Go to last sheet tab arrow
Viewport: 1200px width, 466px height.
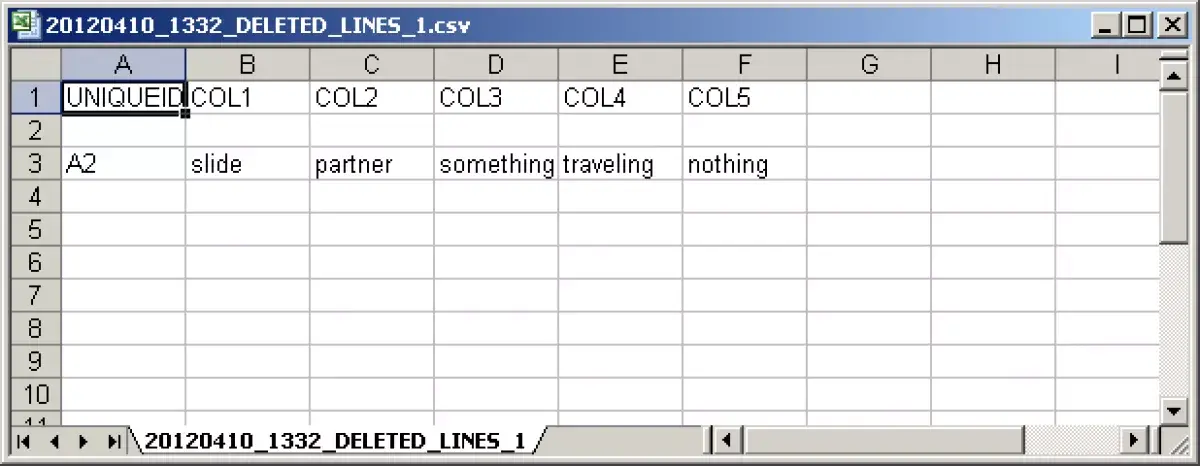pos(114,440)
